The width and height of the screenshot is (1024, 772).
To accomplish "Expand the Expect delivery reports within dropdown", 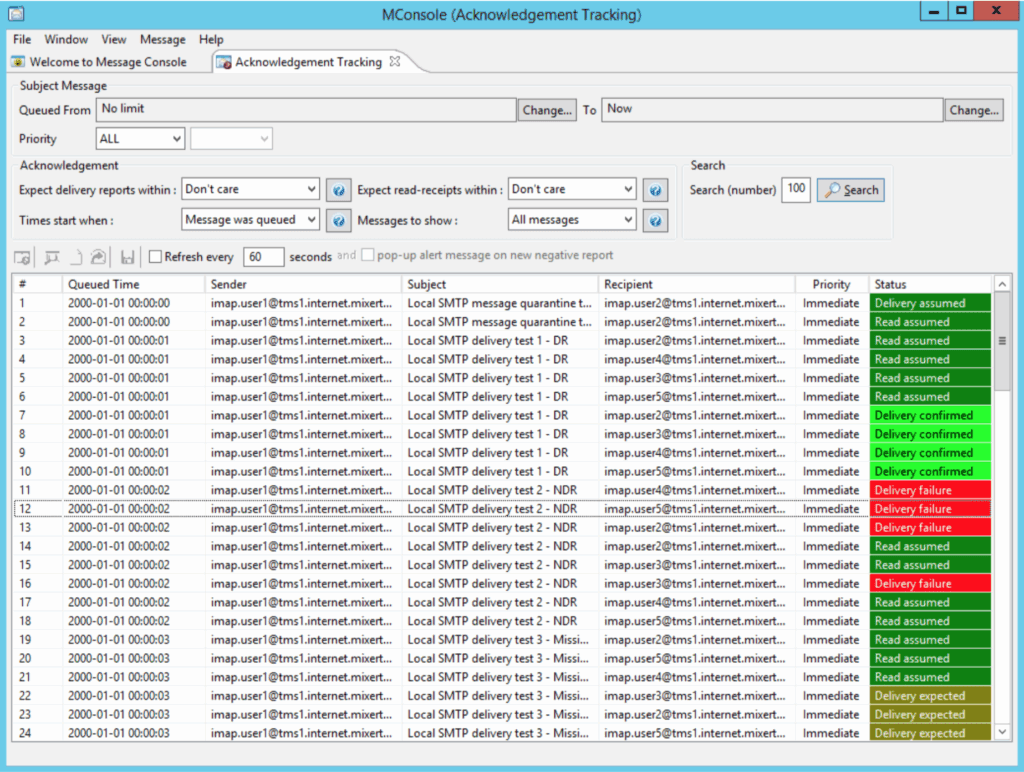I will click(251, 189).
